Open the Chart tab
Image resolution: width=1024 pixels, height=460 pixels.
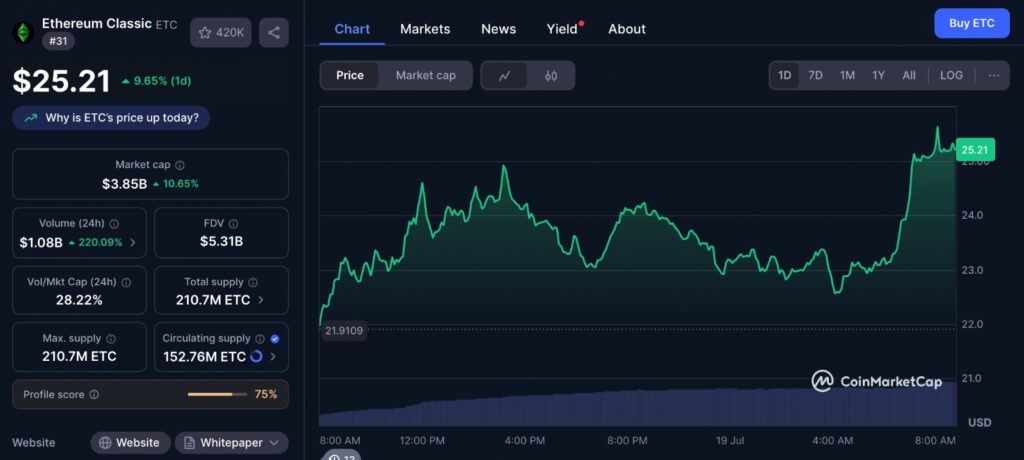click(x=352, y=29)
